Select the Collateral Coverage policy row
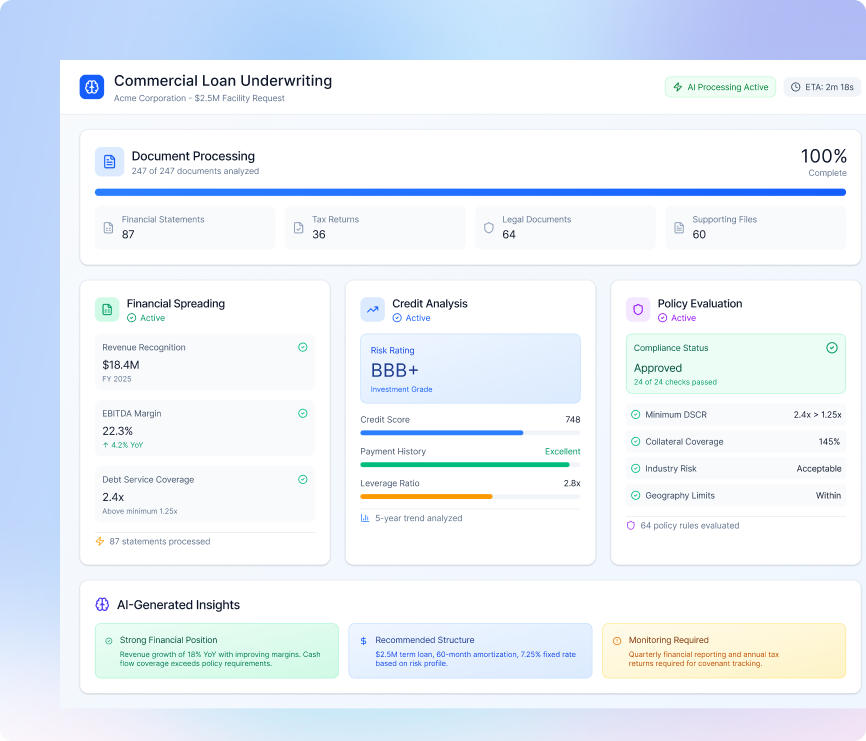This screenshot has height=741, width=866. pyautogui.click(x=735, y=441)
